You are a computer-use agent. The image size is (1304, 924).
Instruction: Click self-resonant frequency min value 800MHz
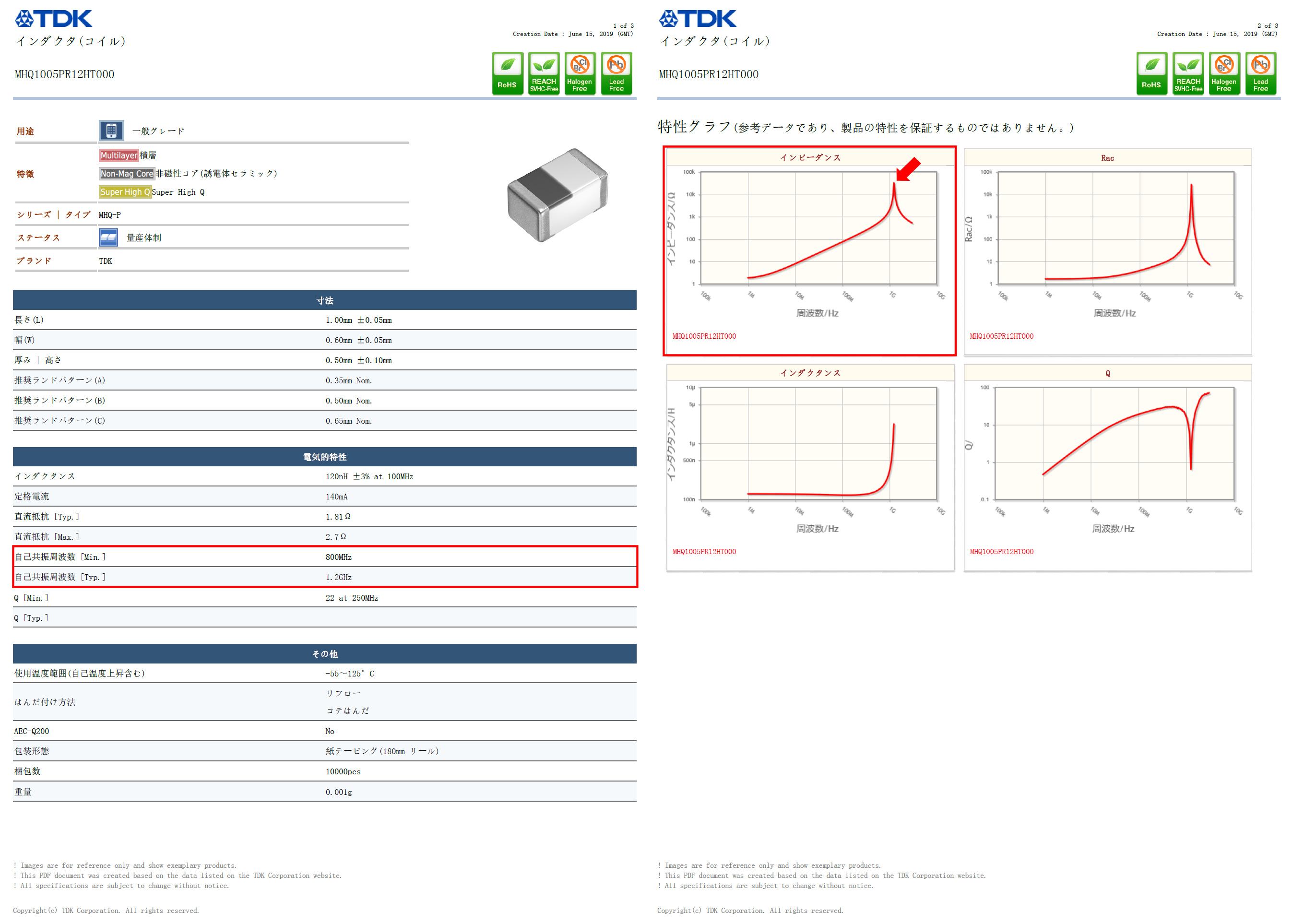pos(339,557)
